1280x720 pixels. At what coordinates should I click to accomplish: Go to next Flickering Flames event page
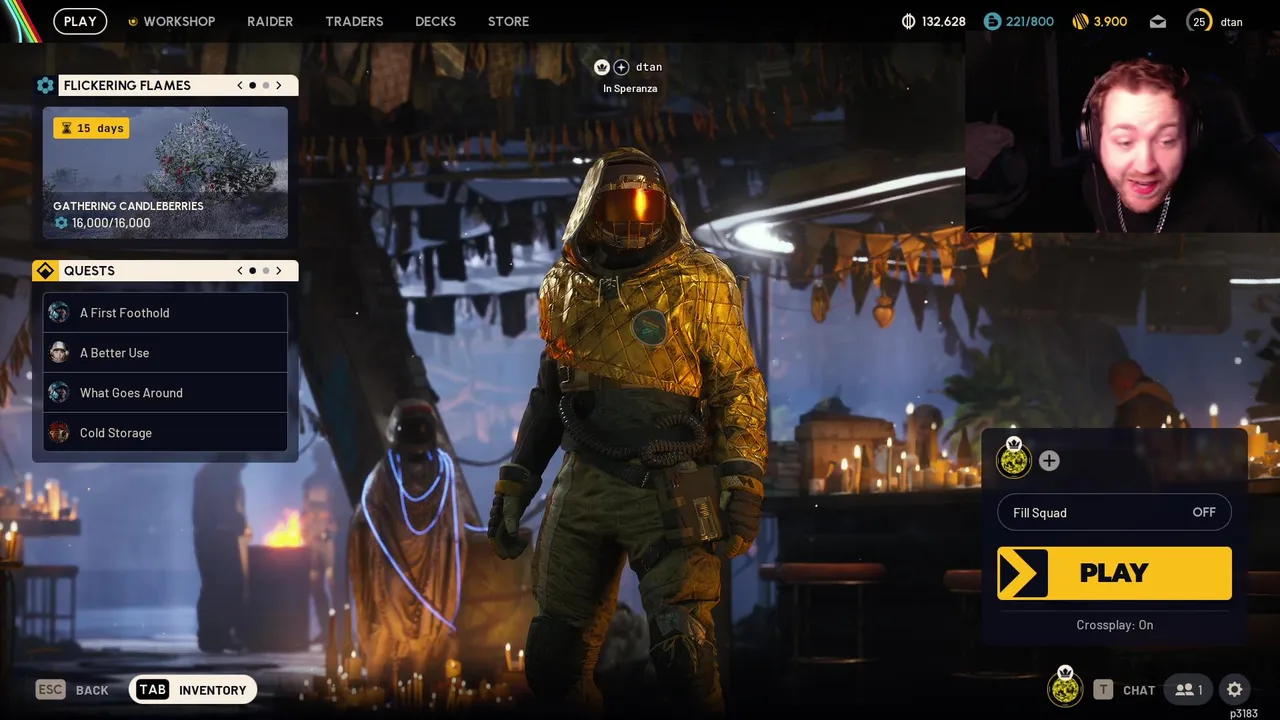pyautogui.click(x=279, y=85)
